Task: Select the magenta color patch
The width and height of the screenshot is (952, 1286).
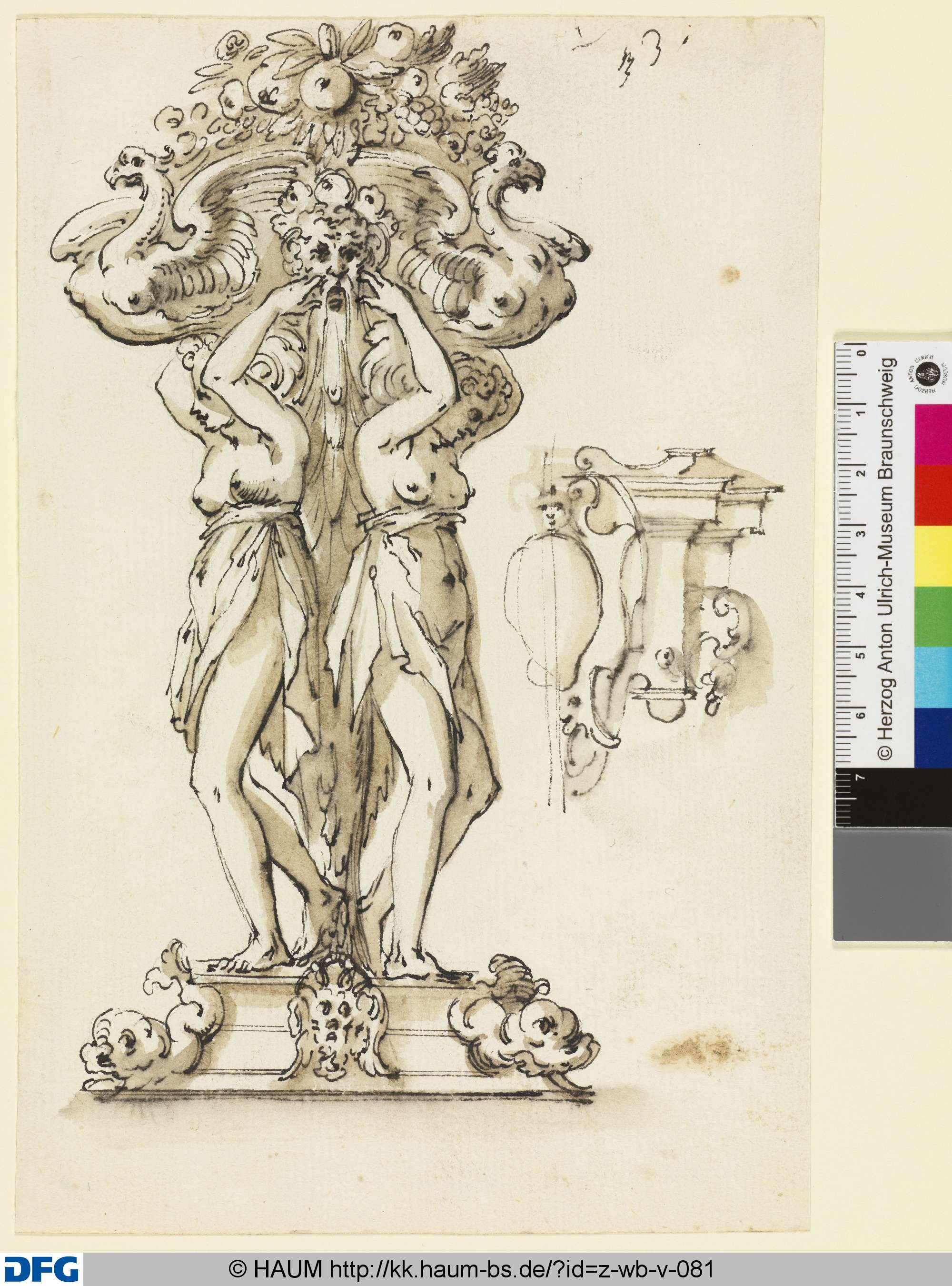Action: tap(933, 435)
